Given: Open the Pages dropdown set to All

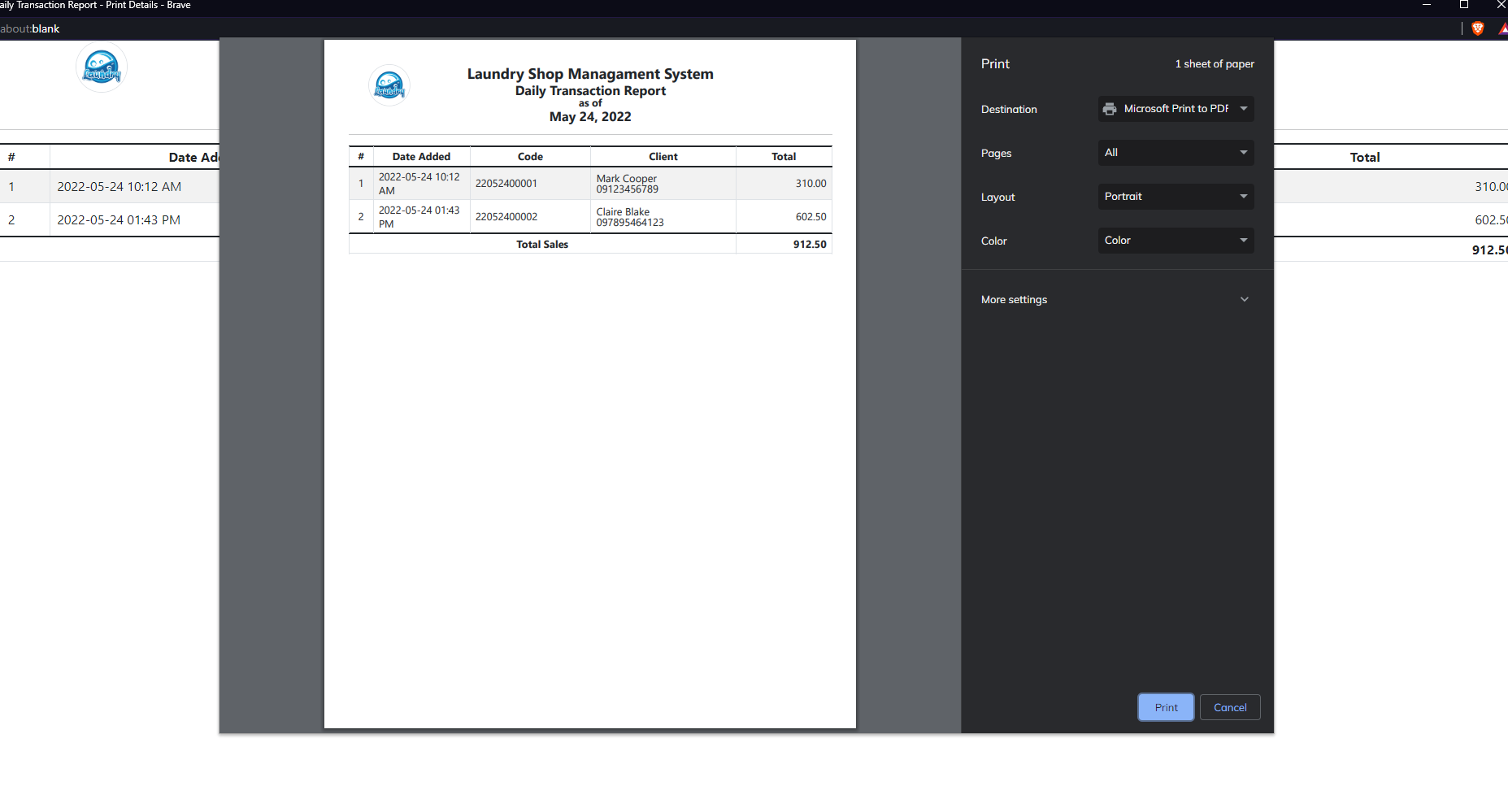Looking at the screenshot, I should [x=1176, y=153].
